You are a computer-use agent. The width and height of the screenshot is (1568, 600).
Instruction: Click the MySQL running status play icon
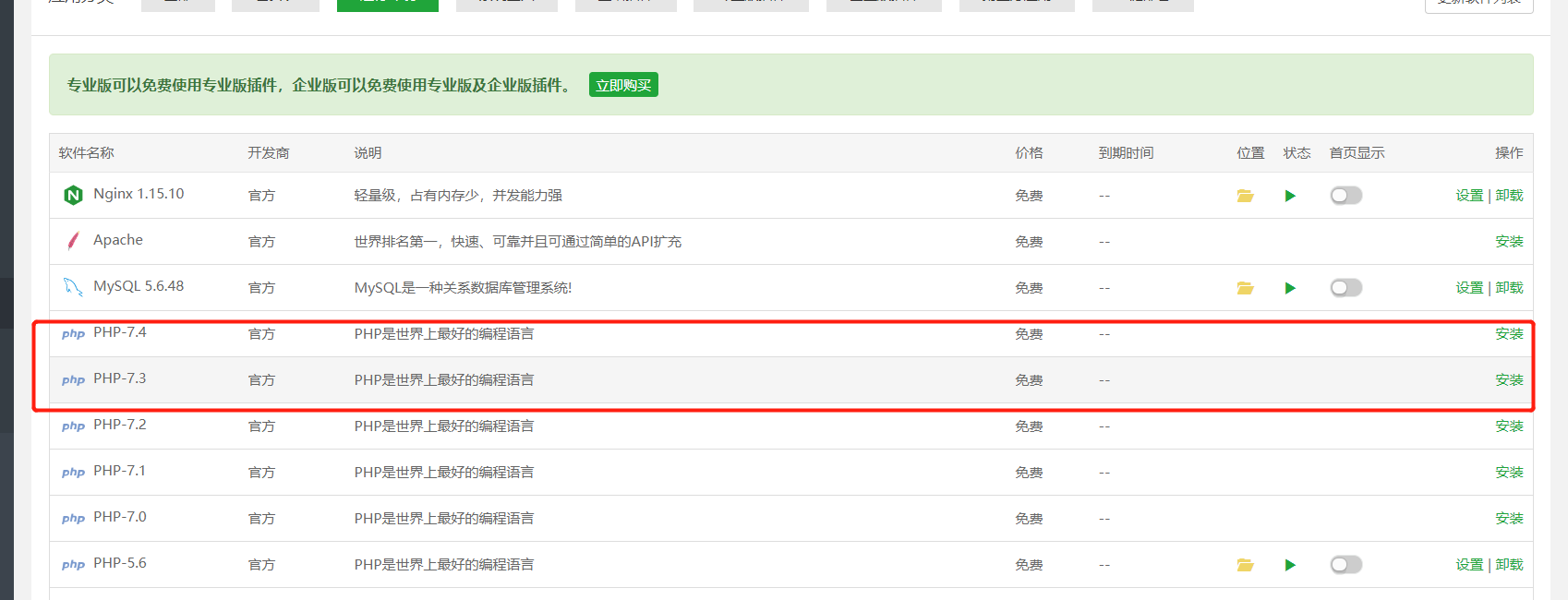click(1290, 288)
